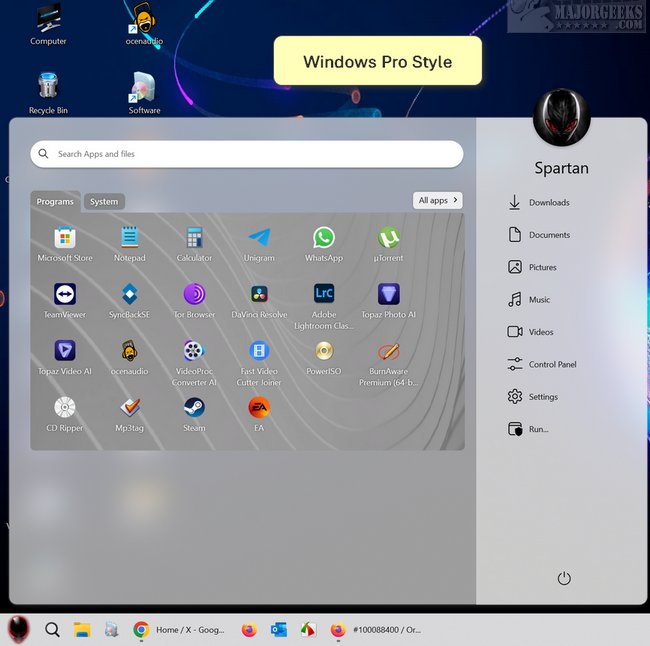Open File Explorer from taskbar
Image resolution: width=650 pixels, height=646 pixels.
(82, 629)
